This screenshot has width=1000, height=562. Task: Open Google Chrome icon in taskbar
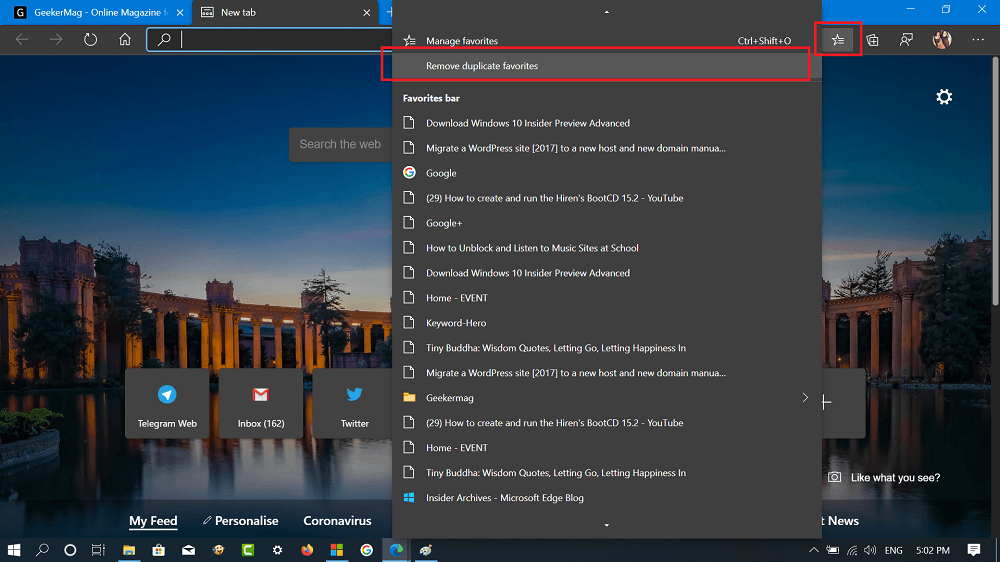pyautogui.click(x=366, y=550)
